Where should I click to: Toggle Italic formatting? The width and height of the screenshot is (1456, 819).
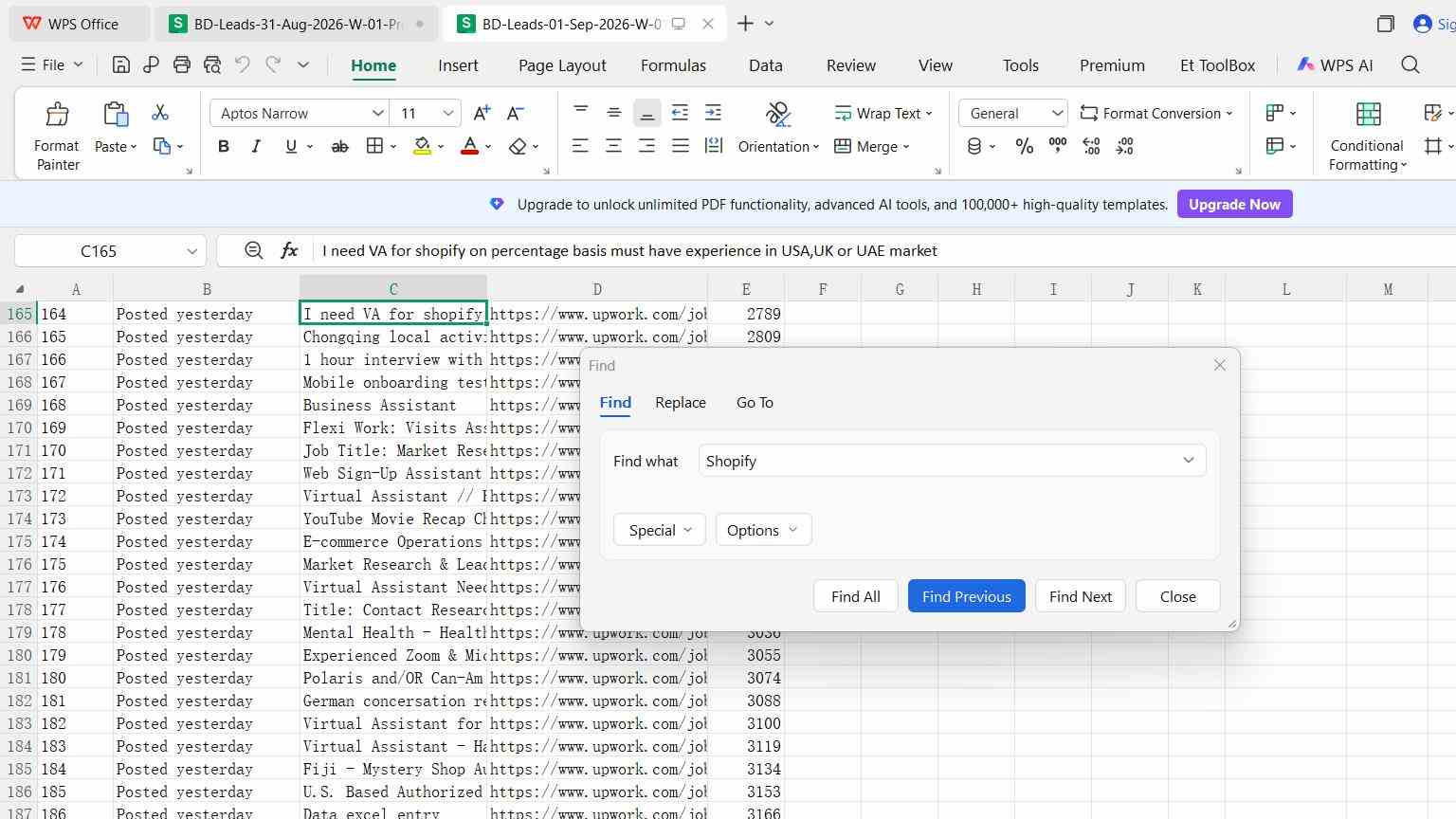coord(256,146)
